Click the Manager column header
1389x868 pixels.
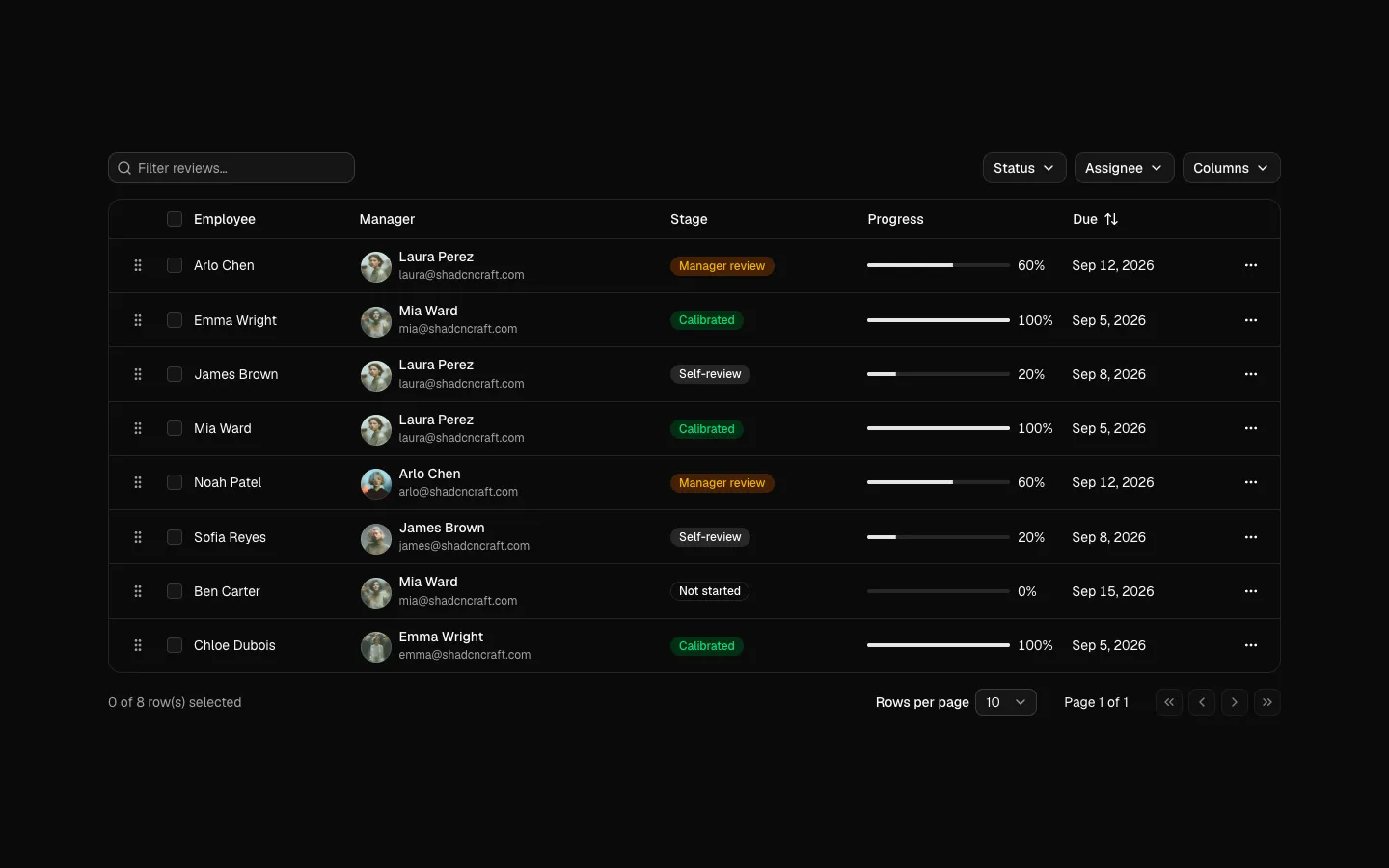point(387,219)
